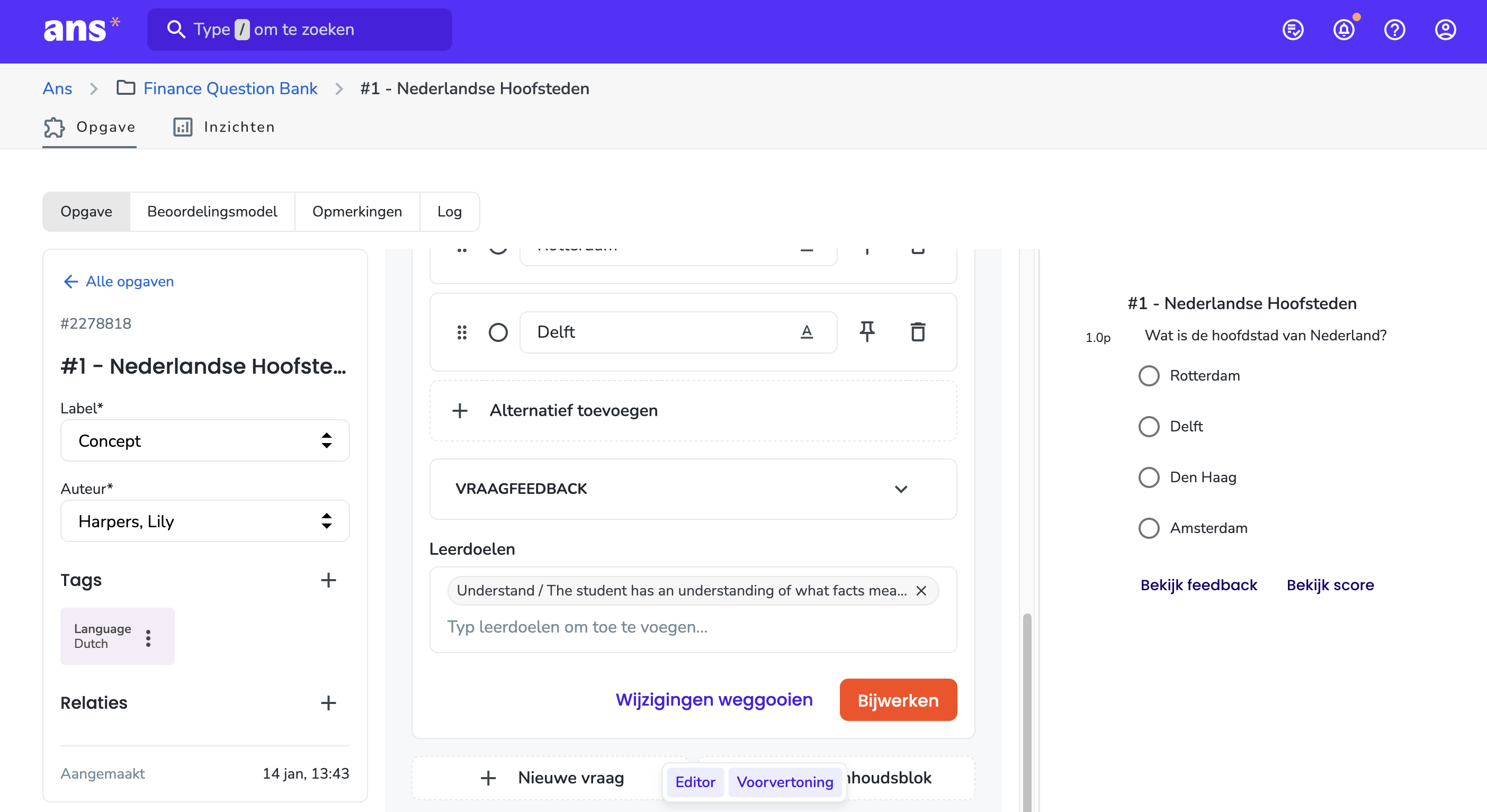
Task: Switch to the Opgave top tab
Action: (89, 127)
